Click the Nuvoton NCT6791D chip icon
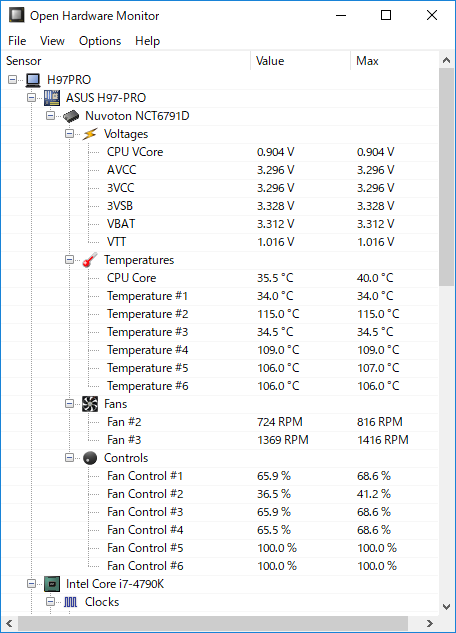 [x=71, y=116]
